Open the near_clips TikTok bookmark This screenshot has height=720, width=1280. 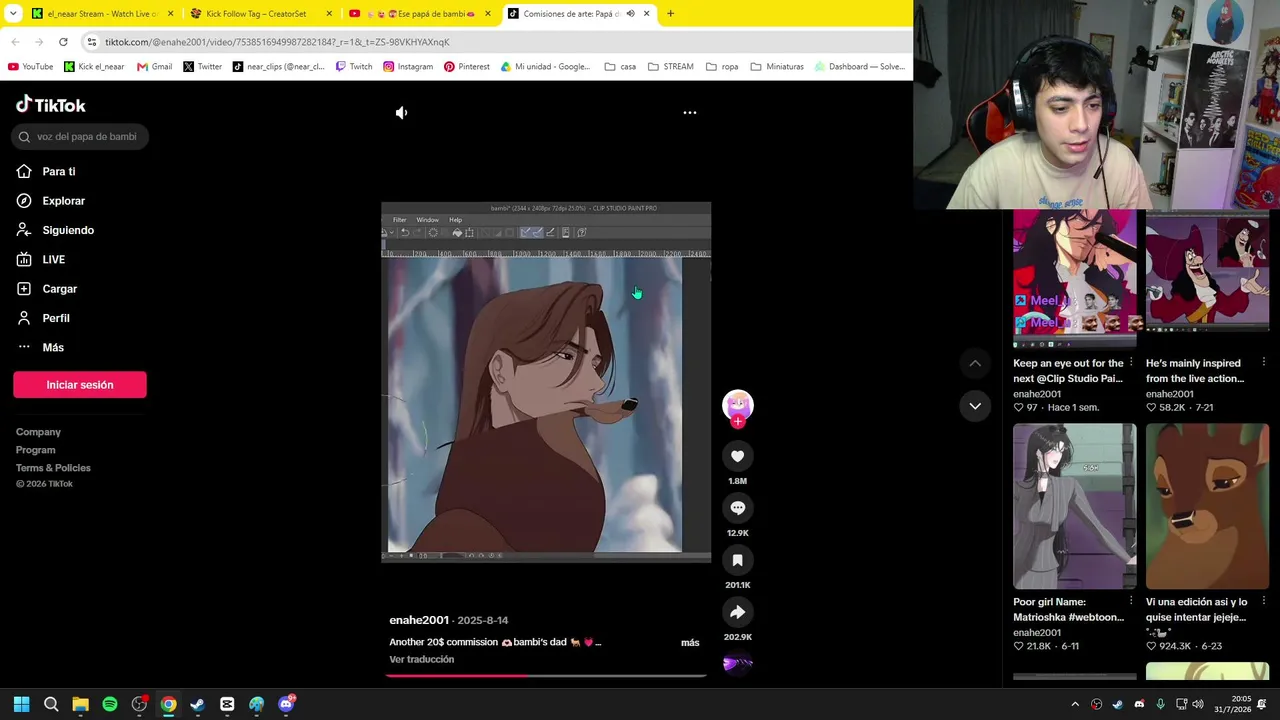[278, 67]
